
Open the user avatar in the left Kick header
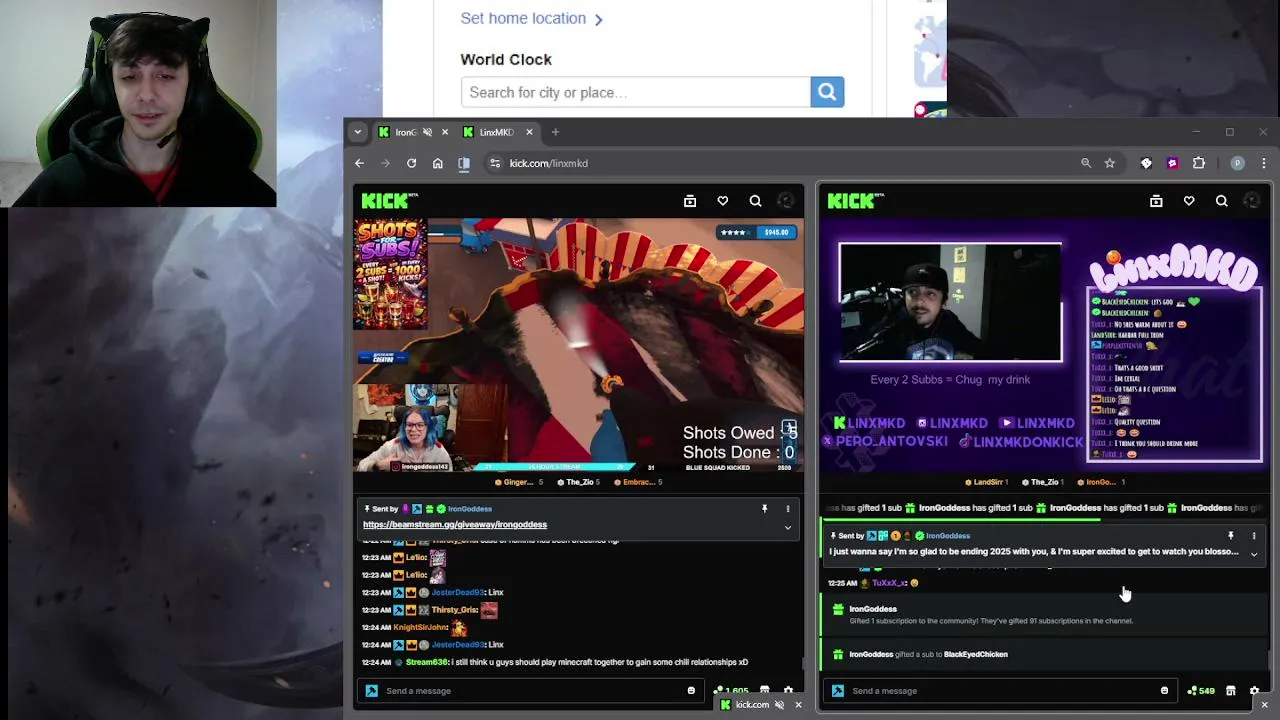click(786, 201)
